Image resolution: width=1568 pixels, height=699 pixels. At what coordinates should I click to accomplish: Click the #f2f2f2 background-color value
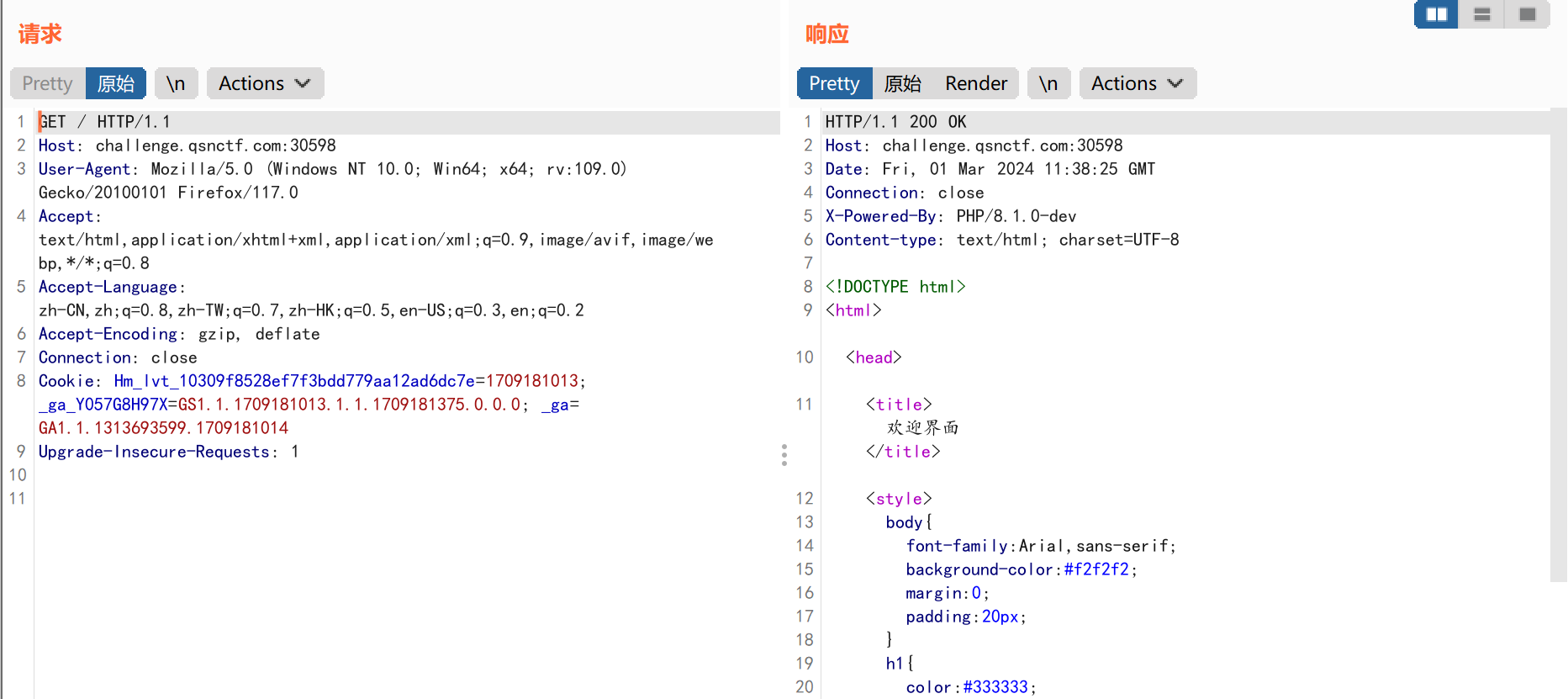pos(1096,569)
